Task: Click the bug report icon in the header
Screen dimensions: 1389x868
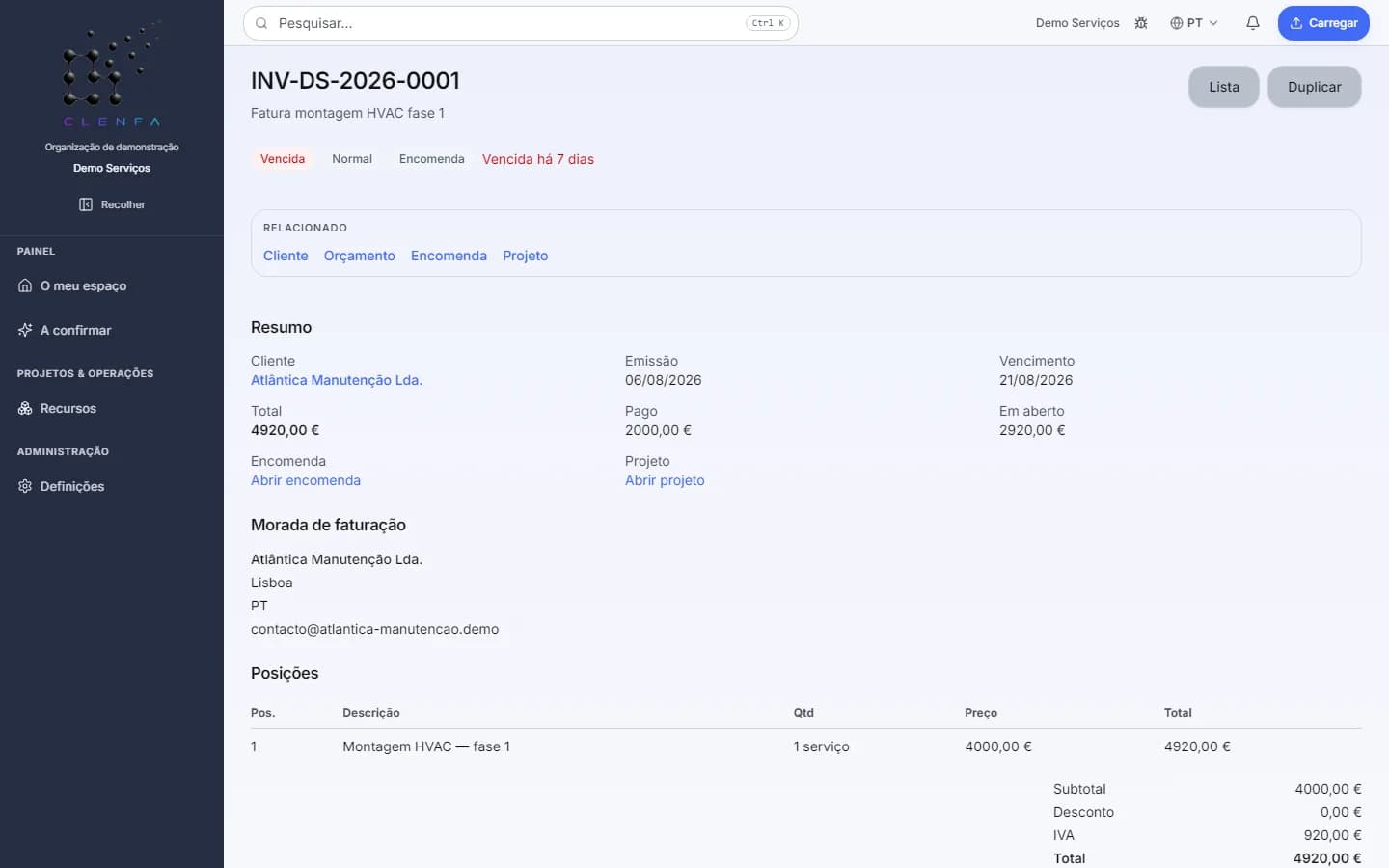Action: click(x=1141, y=23)
